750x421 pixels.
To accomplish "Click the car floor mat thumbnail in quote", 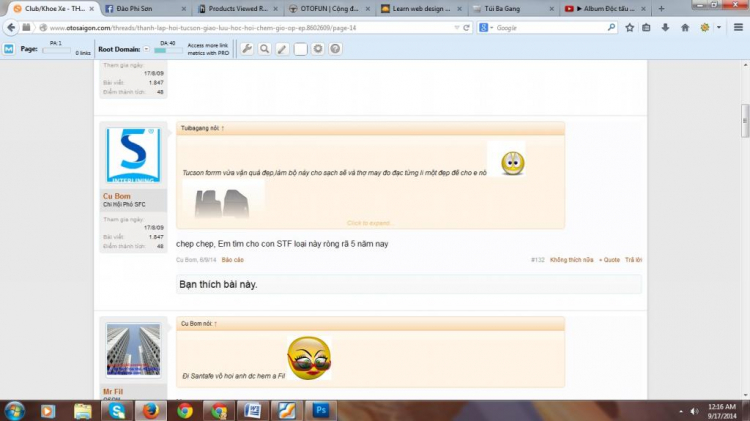I will (x=222, y=201).
